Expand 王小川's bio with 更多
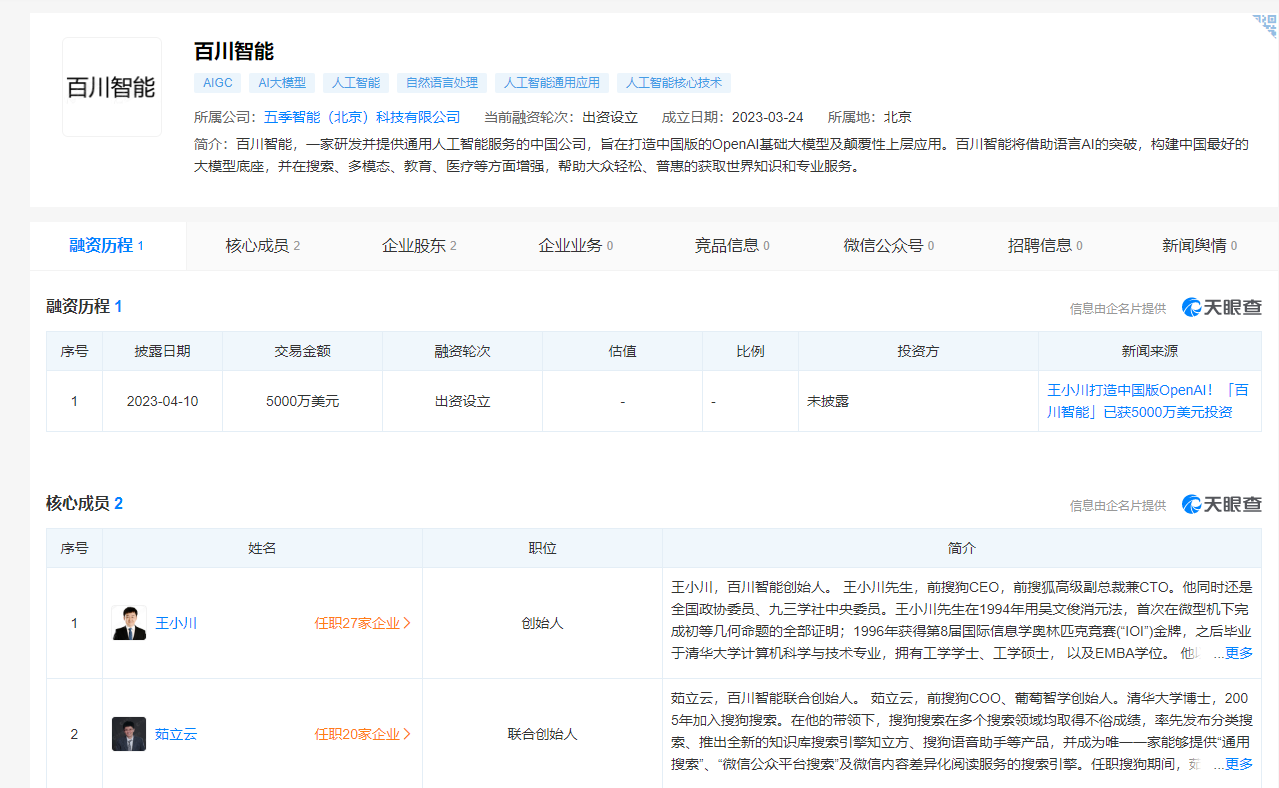Image resolution: width=1279 pixels, height=788 pixels. coord(1238,653)
